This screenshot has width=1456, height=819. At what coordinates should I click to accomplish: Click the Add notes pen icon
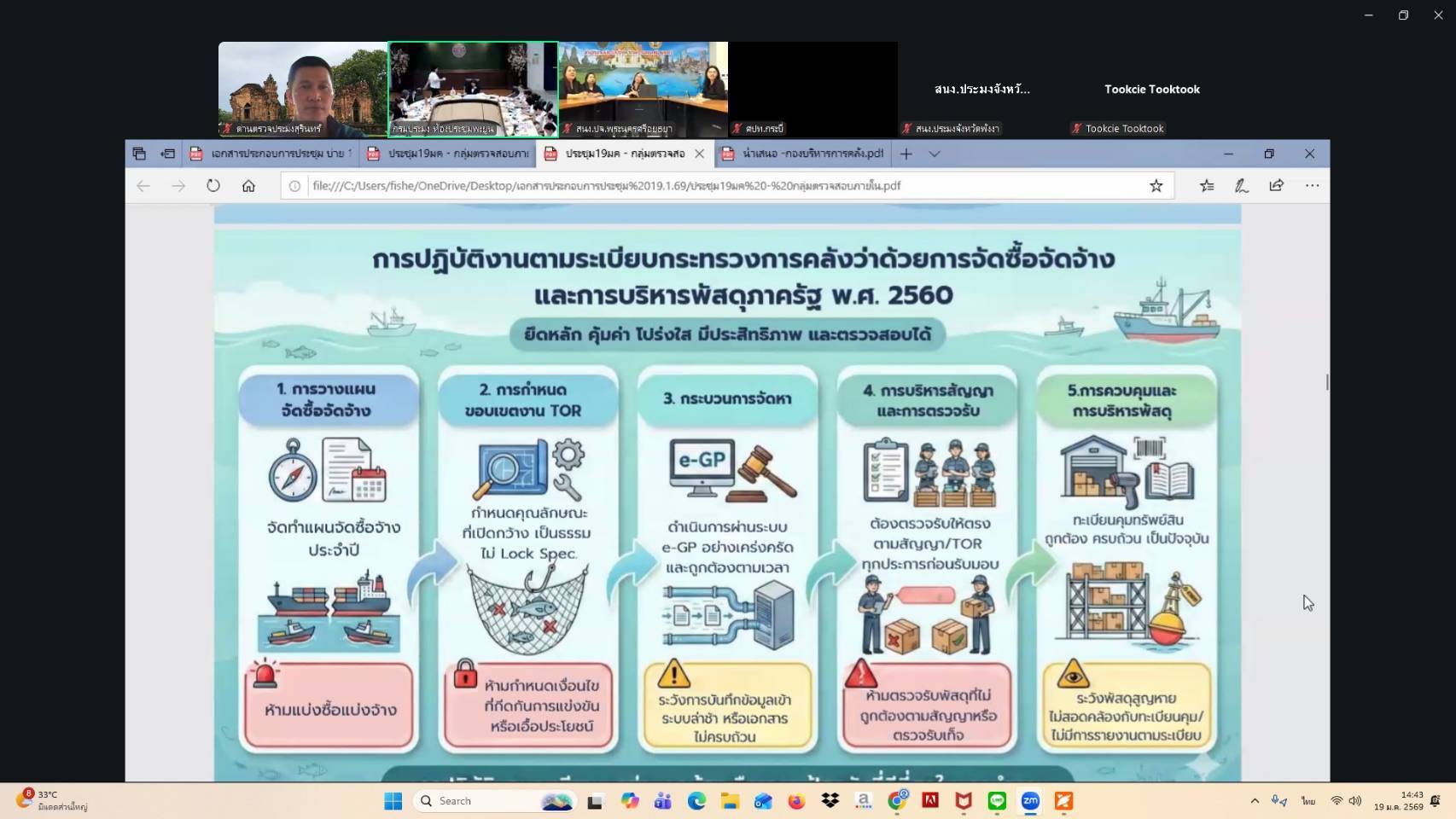point(1242,186)
